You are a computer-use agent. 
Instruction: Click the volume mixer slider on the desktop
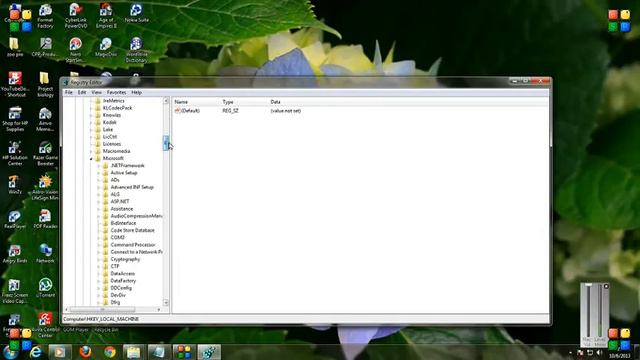point(588,310)
